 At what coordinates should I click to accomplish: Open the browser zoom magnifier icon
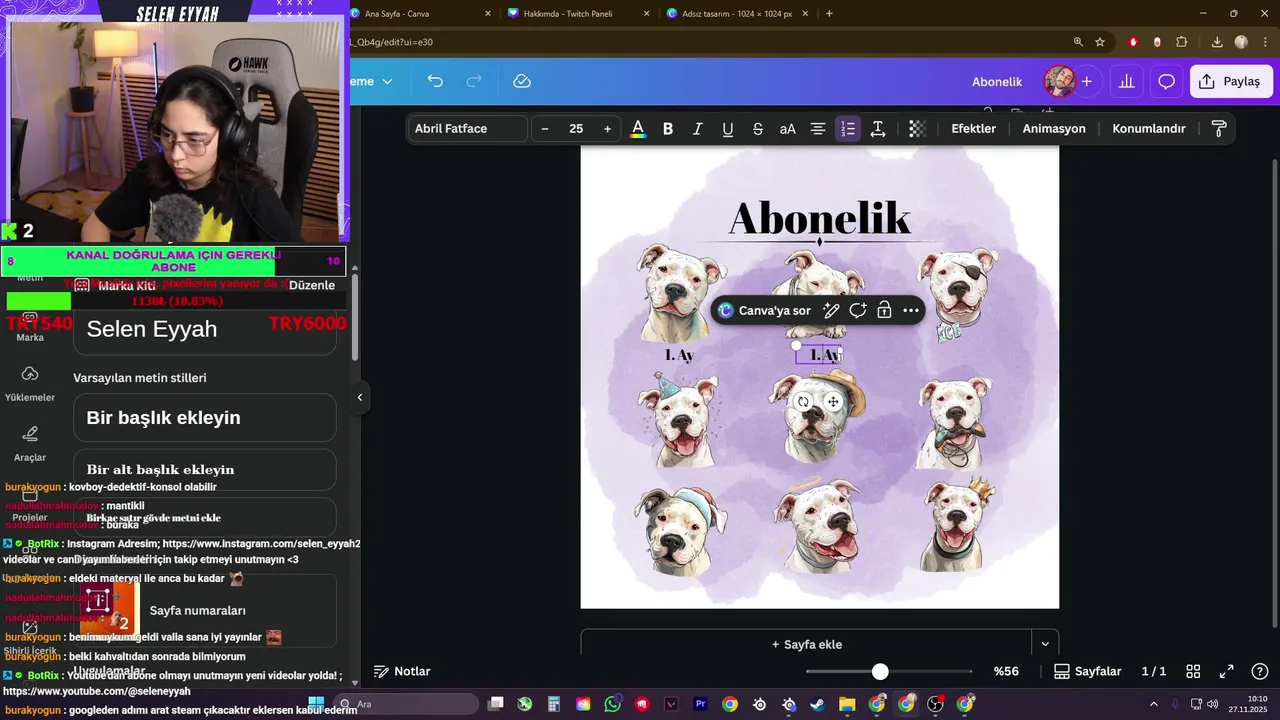[x=1078, y=42]
